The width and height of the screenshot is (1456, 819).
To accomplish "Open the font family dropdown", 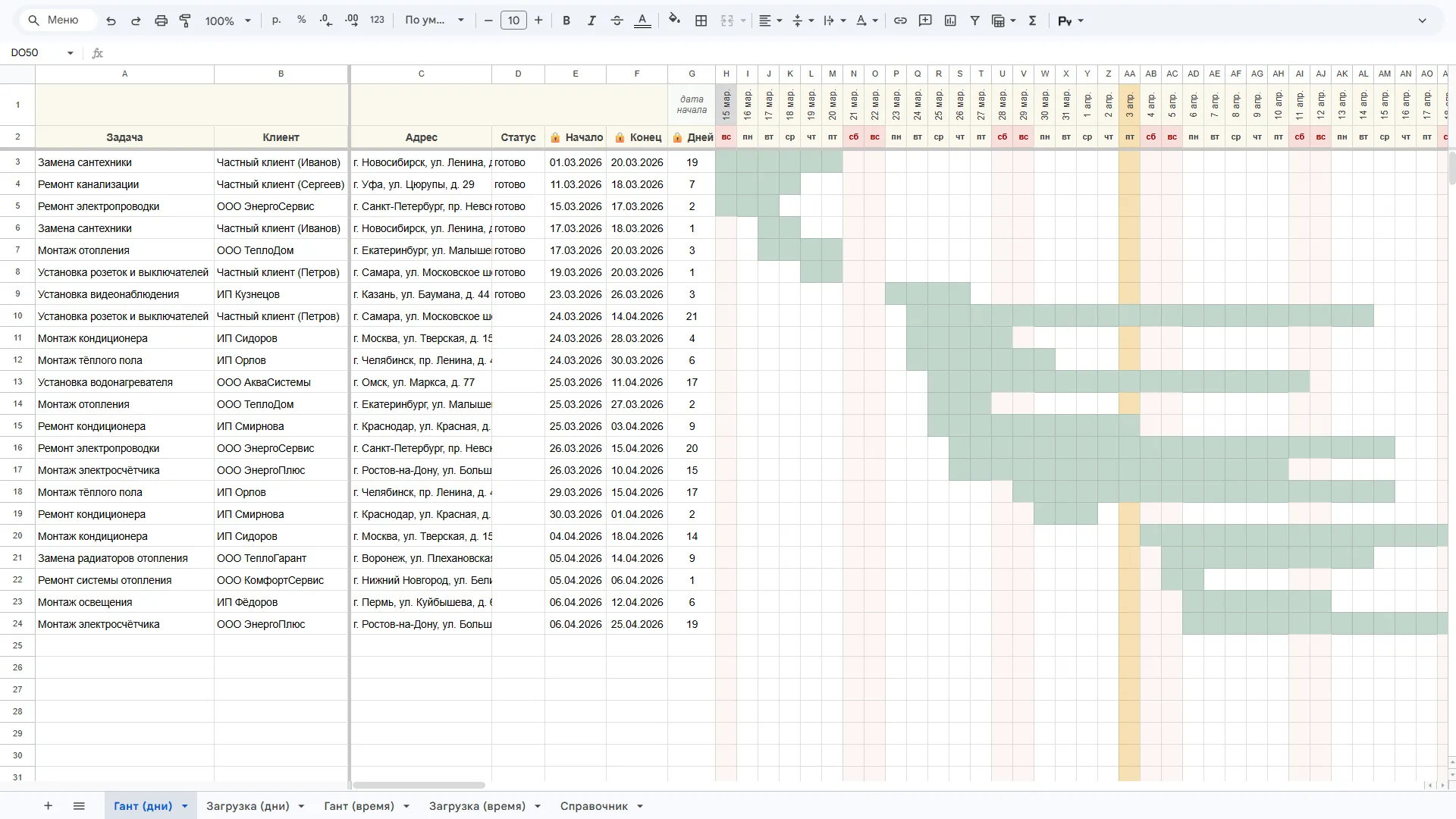I will [434, 20].
